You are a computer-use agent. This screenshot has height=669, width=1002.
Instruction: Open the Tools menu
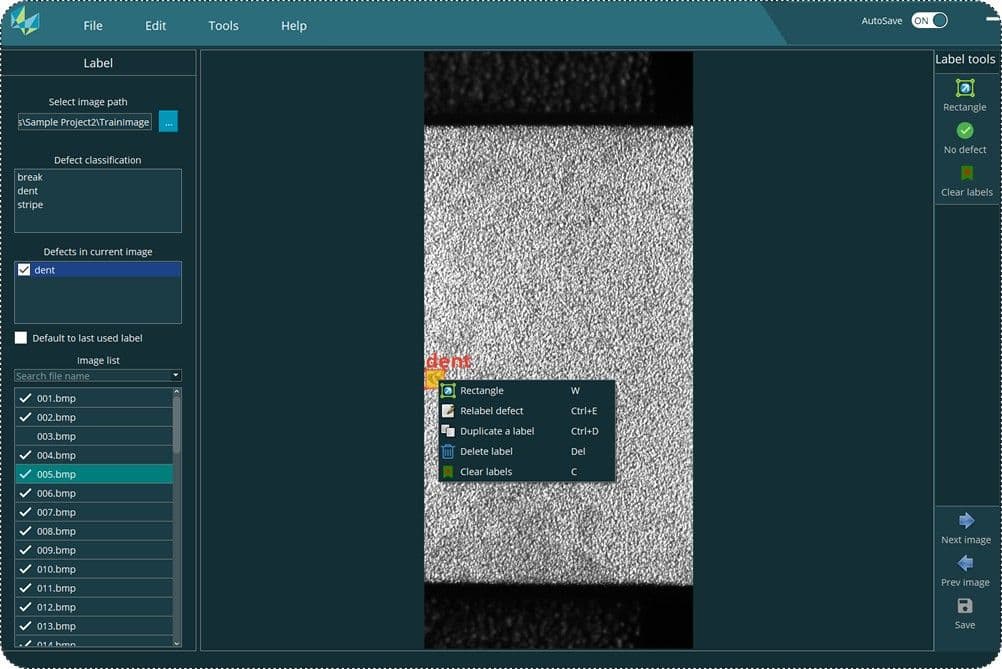(x=223, y=26)
